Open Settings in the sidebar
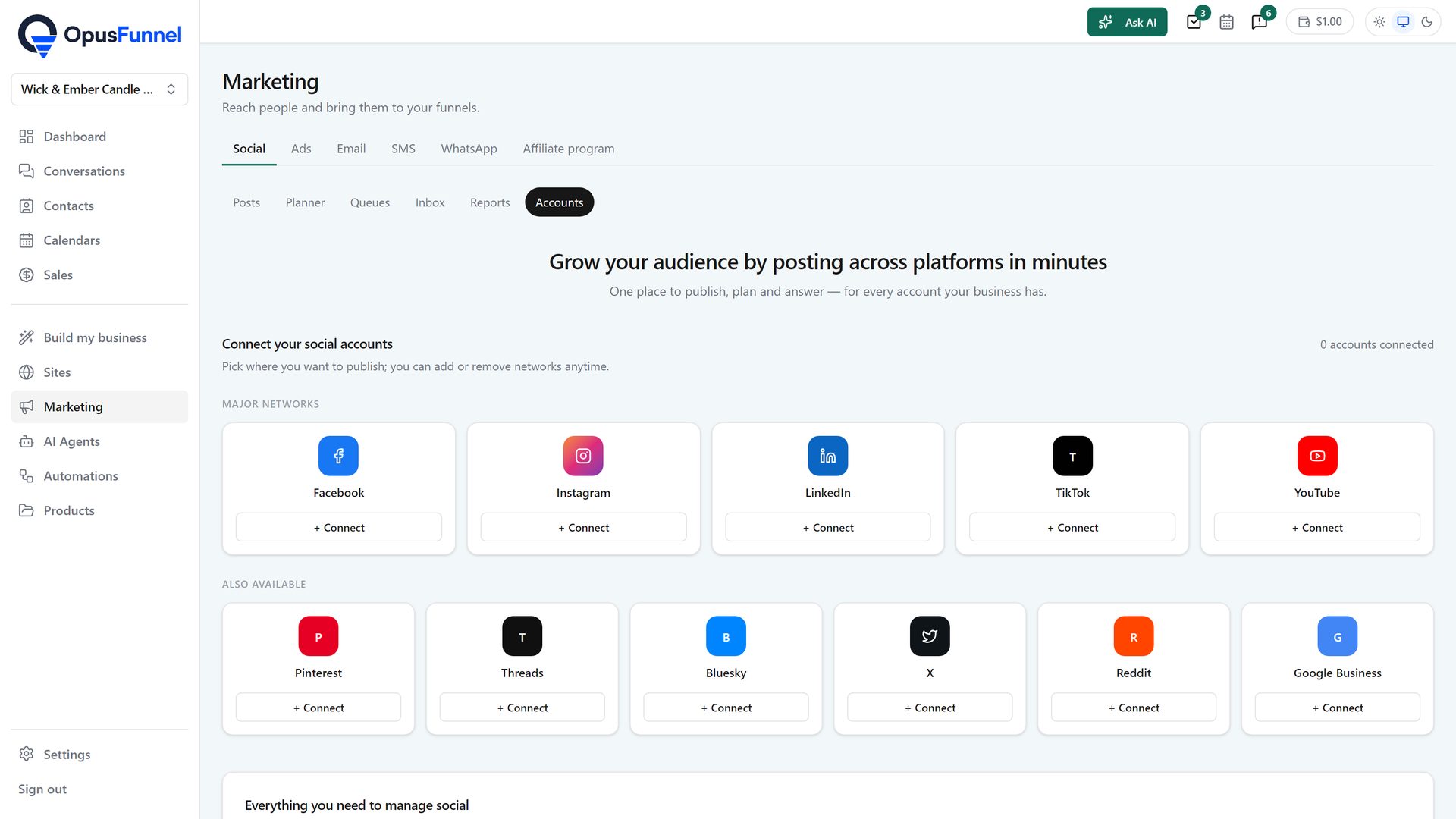Screen dimensions: 1456x819 pos(99,755)
